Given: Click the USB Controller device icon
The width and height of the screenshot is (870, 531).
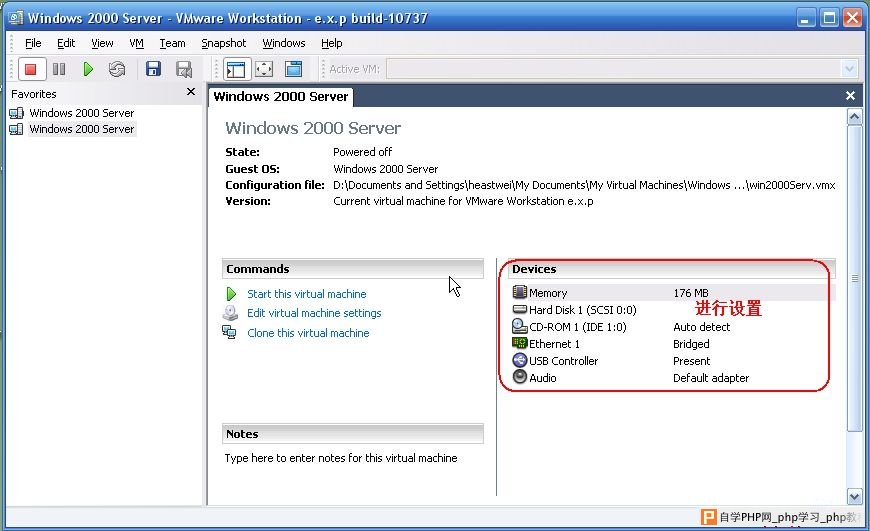Looking at the screenshot, I should tap(519, 360).
